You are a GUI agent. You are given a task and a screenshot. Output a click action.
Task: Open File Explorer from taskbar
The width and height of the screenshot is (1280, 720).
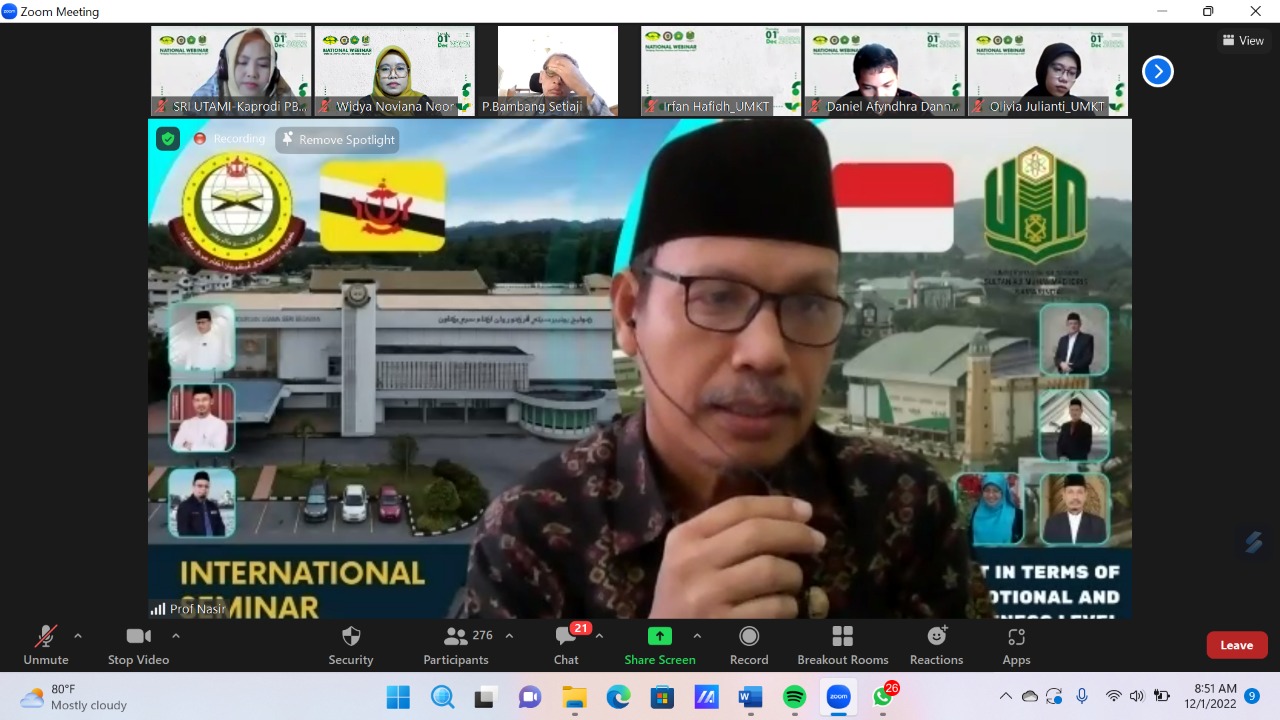pyautogui.click(x=574, y=697)
